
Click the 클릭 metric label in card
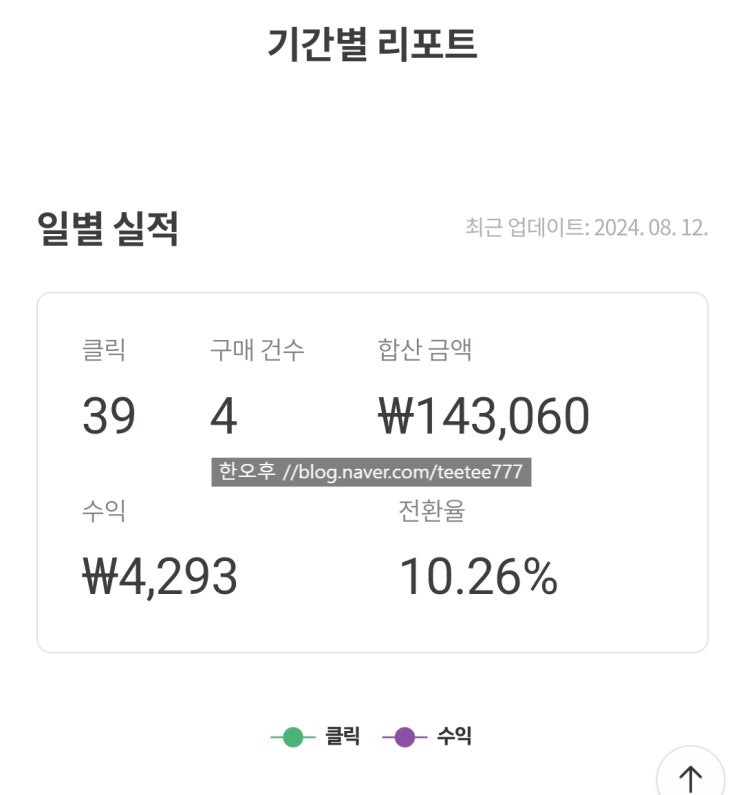click(104, 350)
